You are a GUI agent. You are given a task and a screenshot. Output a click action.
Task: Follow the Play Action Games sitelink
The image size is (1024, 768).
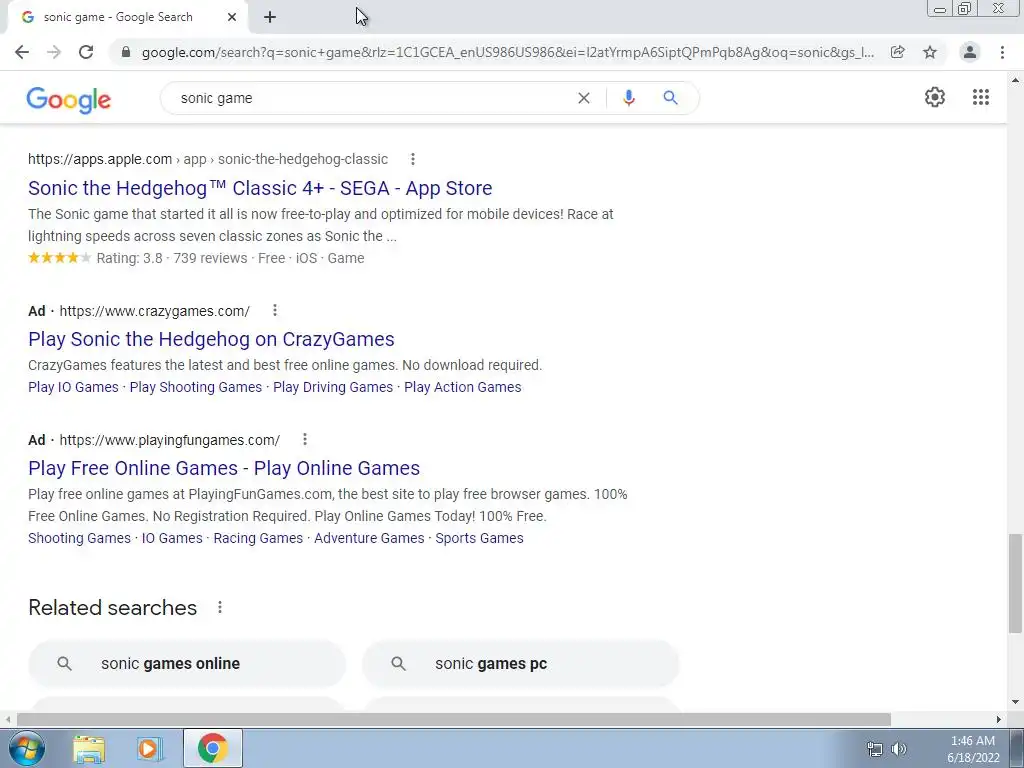[462, 387]
